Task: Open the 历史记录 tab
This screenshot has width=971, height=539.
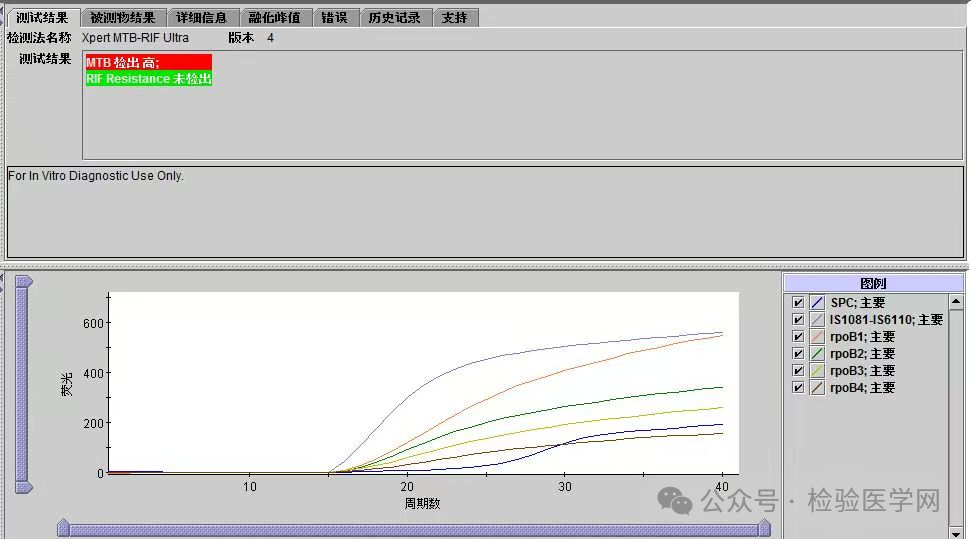Action: 394,18
